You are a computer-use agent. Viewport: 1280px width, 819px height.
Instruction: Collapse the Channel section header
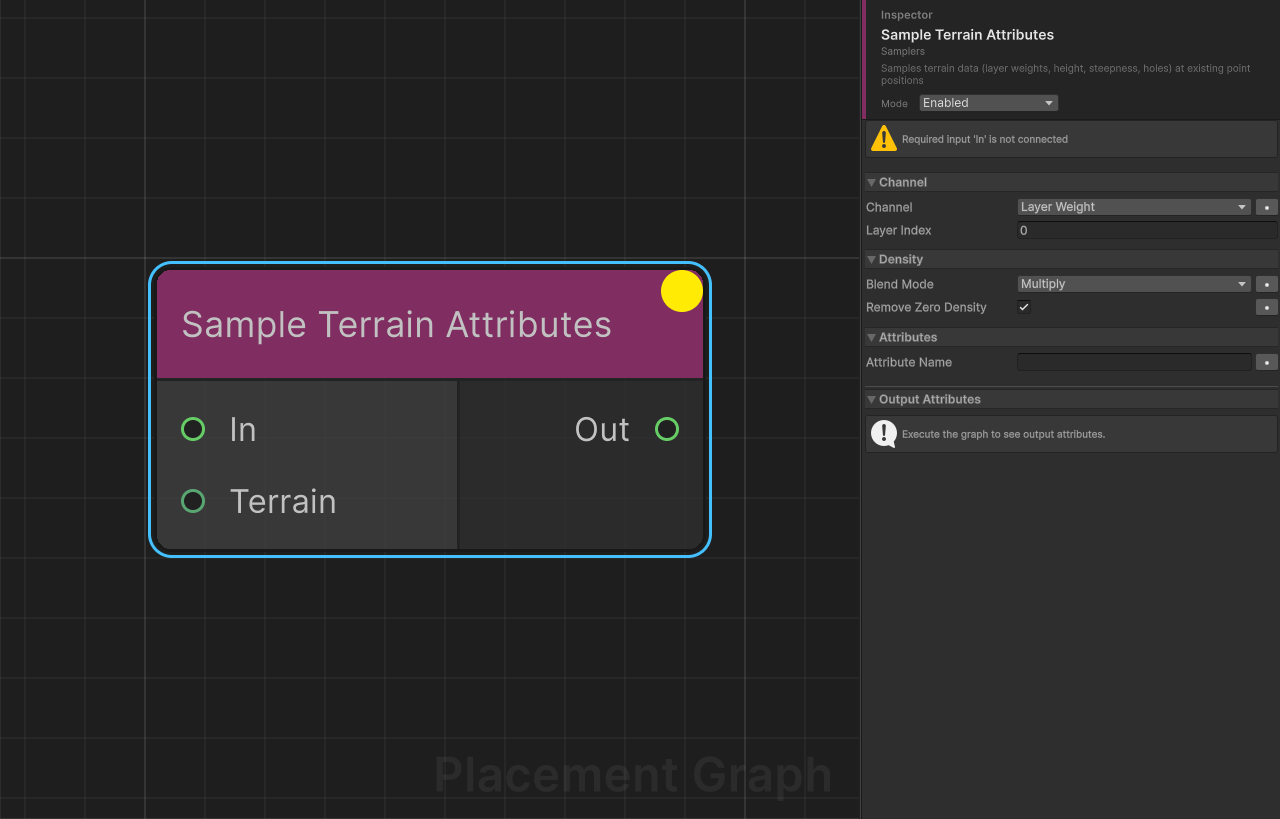pyautogui.click(x=1071, y=182)
